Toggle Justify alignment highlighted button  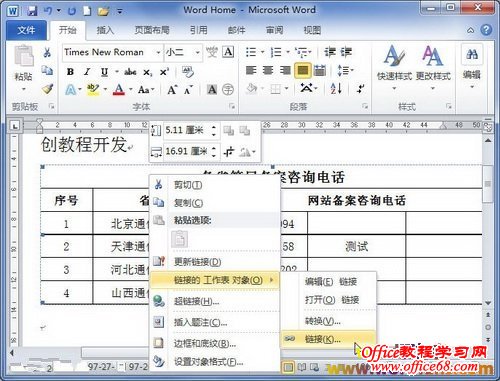[x=303, y=70]
